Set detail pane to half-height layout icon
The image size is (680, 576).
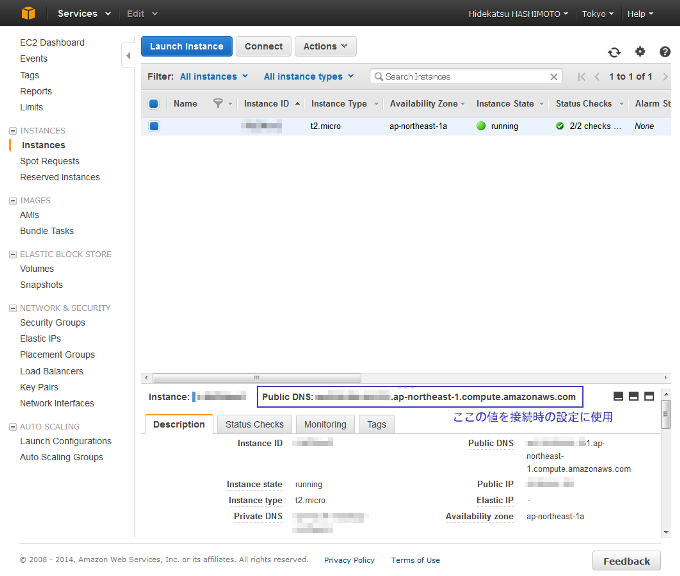634,396
